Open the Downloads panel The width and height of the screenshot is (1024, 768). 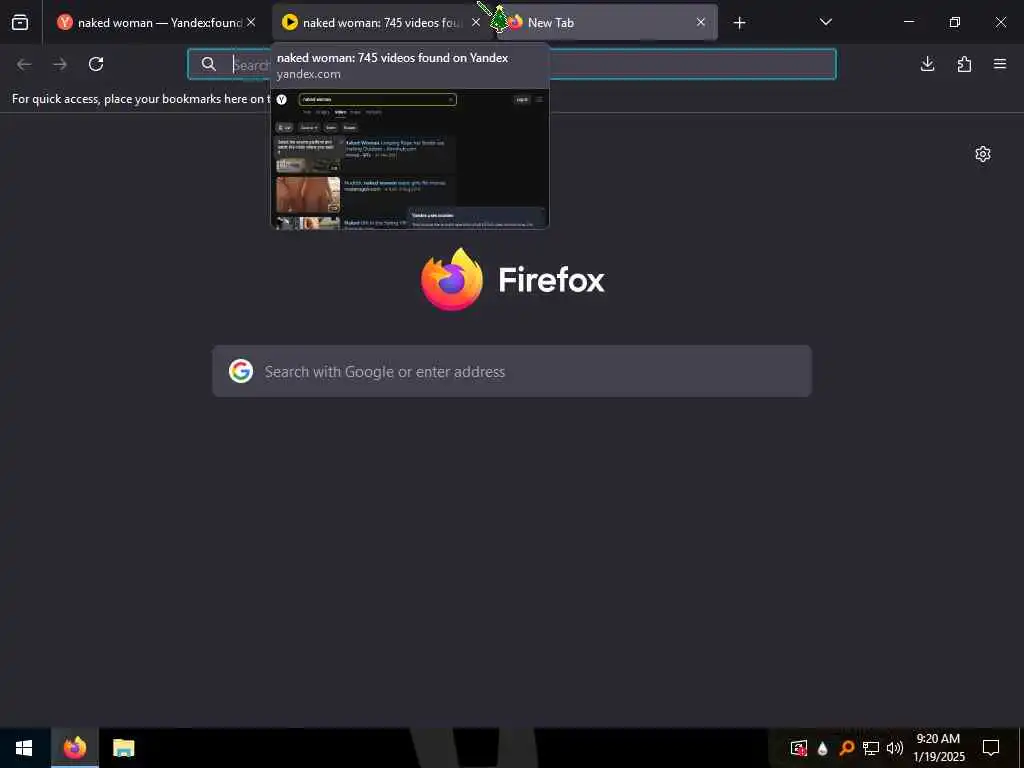coord(927,64)
